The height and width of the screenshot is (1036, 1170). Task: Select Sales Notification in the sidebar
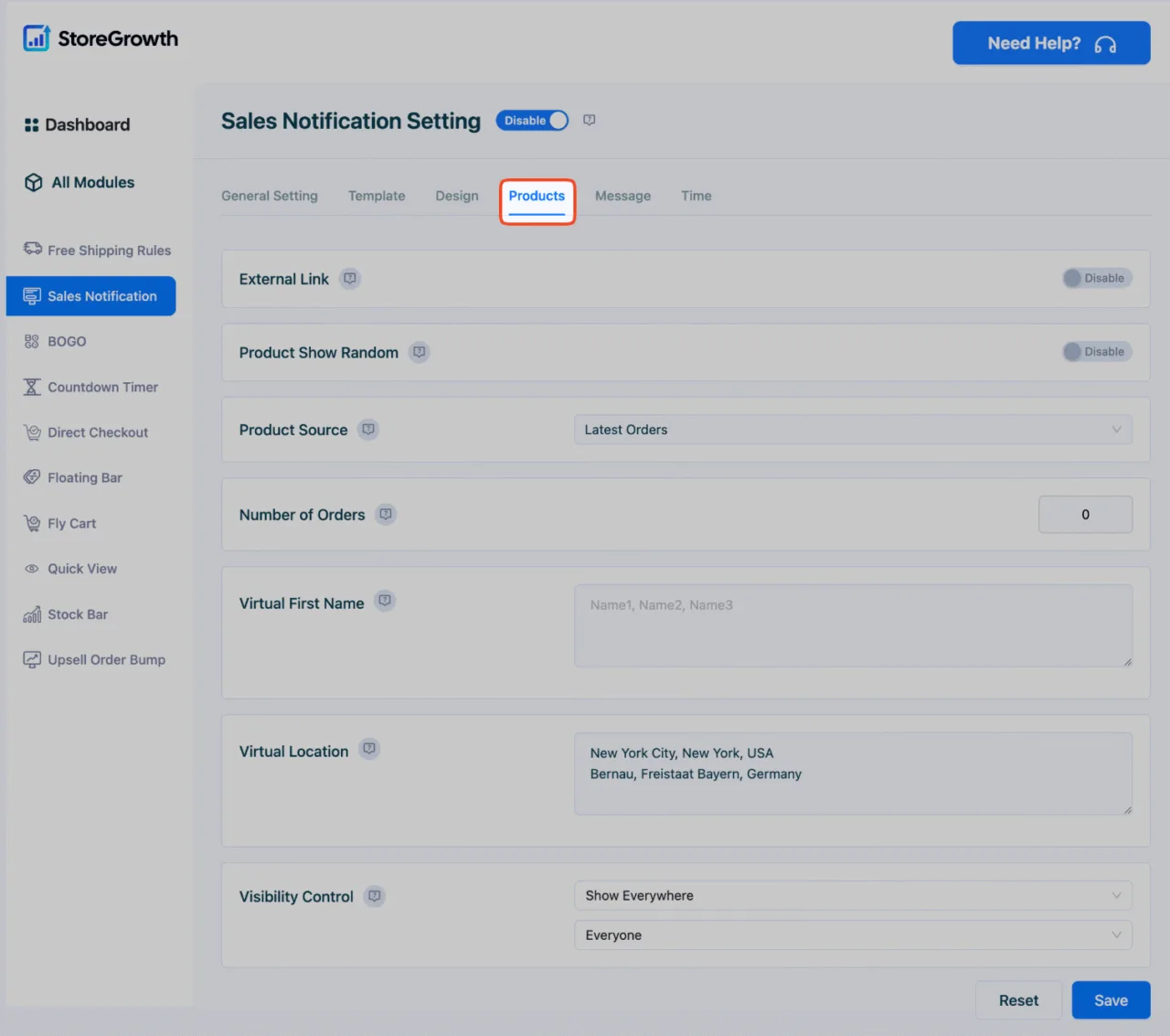pos(90,296)
